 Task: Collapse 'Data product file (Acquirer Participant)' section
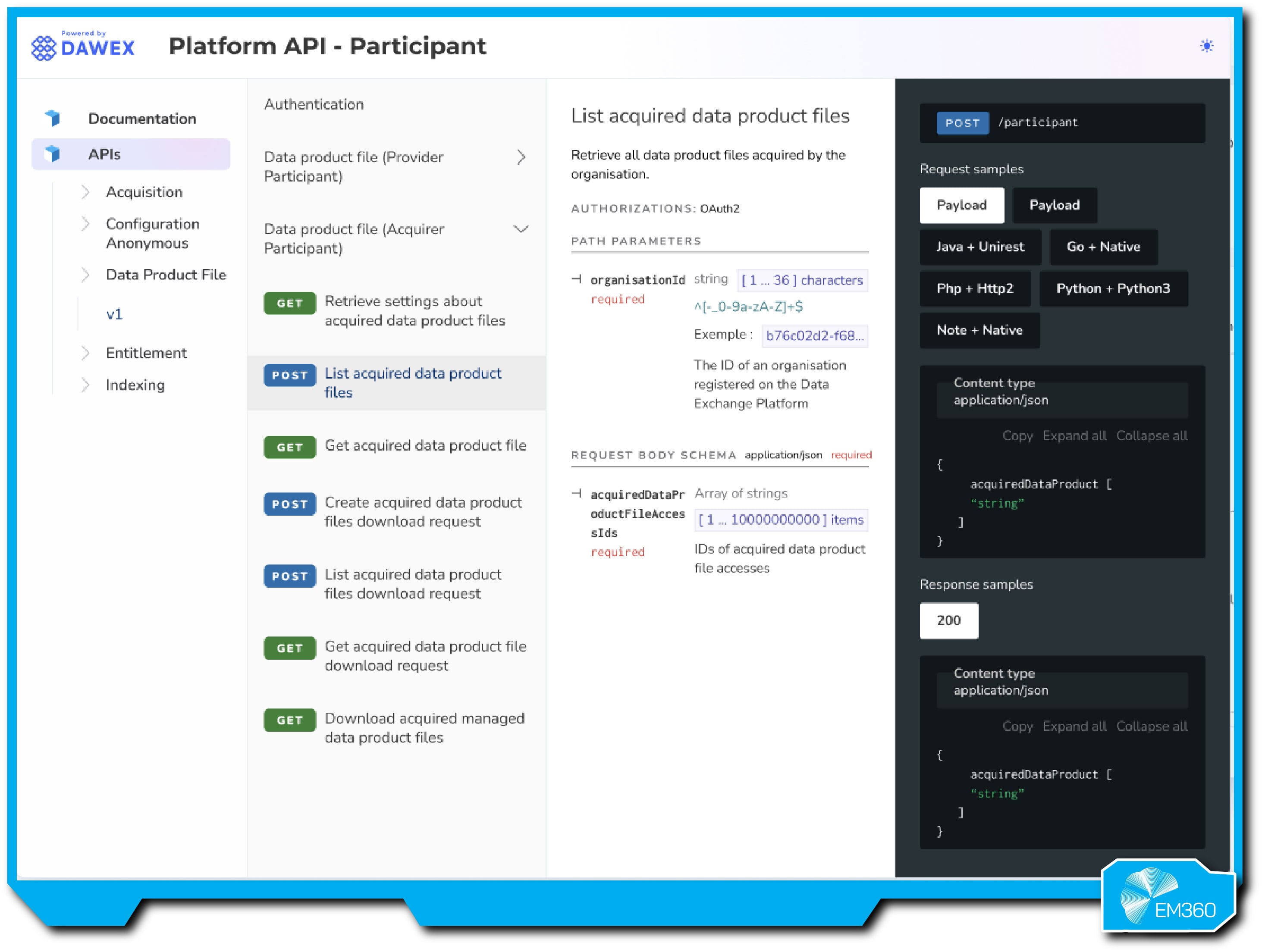[x=521, y=229]
